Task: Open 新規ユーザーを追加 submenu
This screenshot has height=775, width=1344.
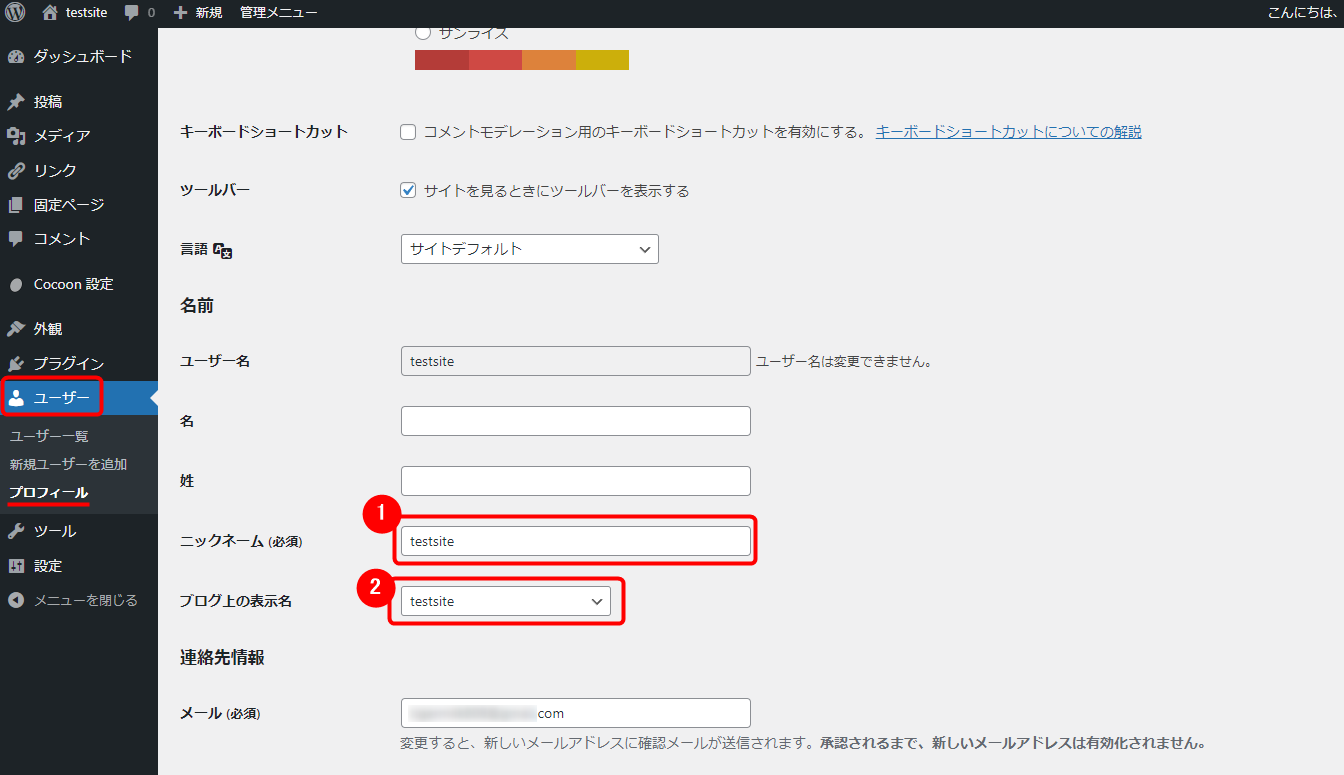Action: click(x=68, y=464)
